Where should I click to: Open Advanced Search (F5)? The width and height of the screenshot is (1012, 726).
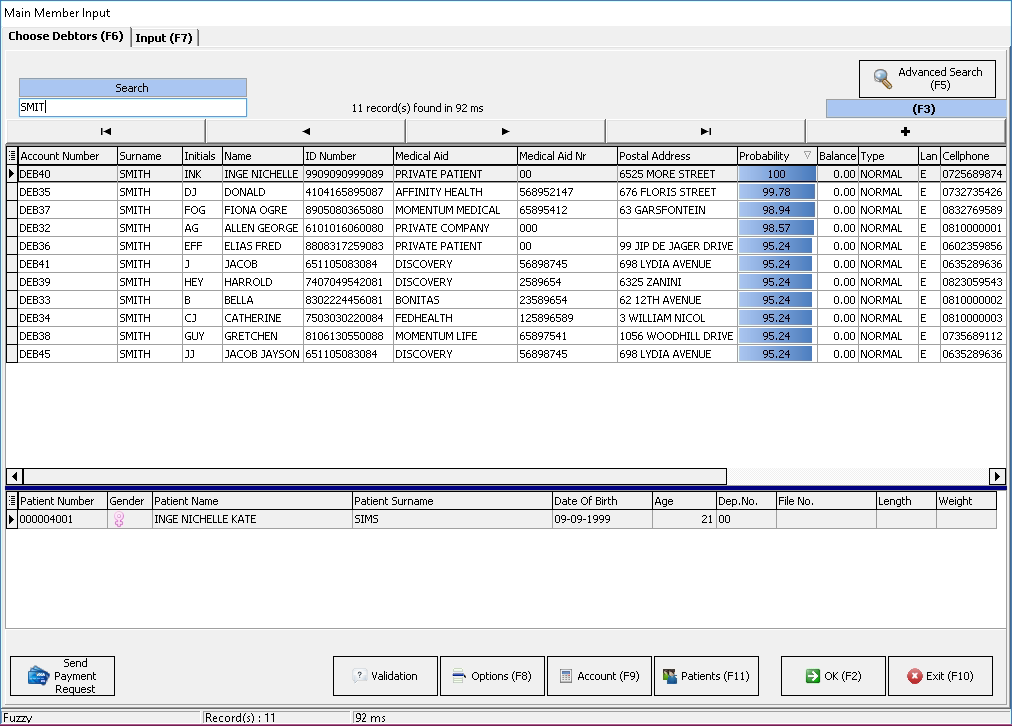coord(927,79)
